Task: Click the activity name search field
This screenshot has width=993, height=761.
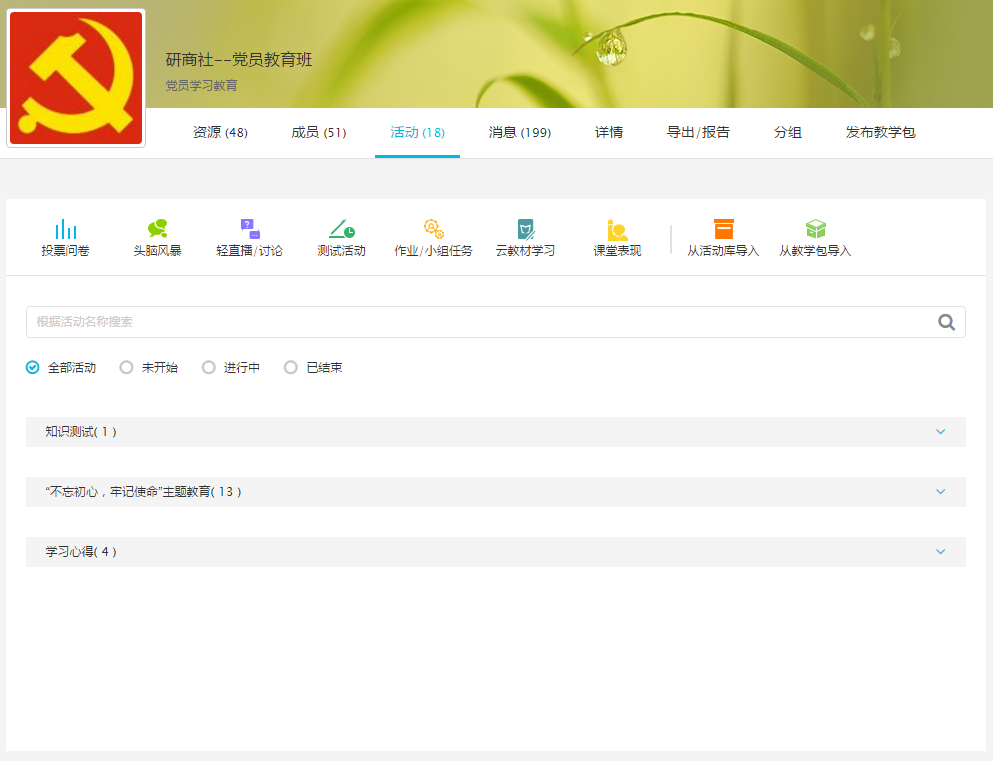Action: (480, 322)
